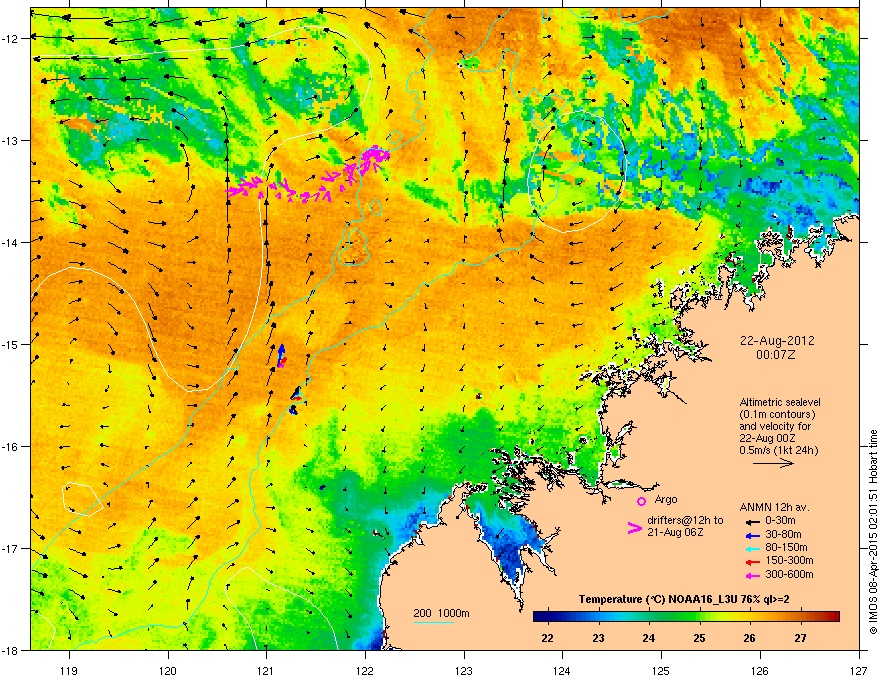Viewport: 880px width, 680px height.
Task: Click the '122' longitude axis label
Action: (x=365, y=670)
